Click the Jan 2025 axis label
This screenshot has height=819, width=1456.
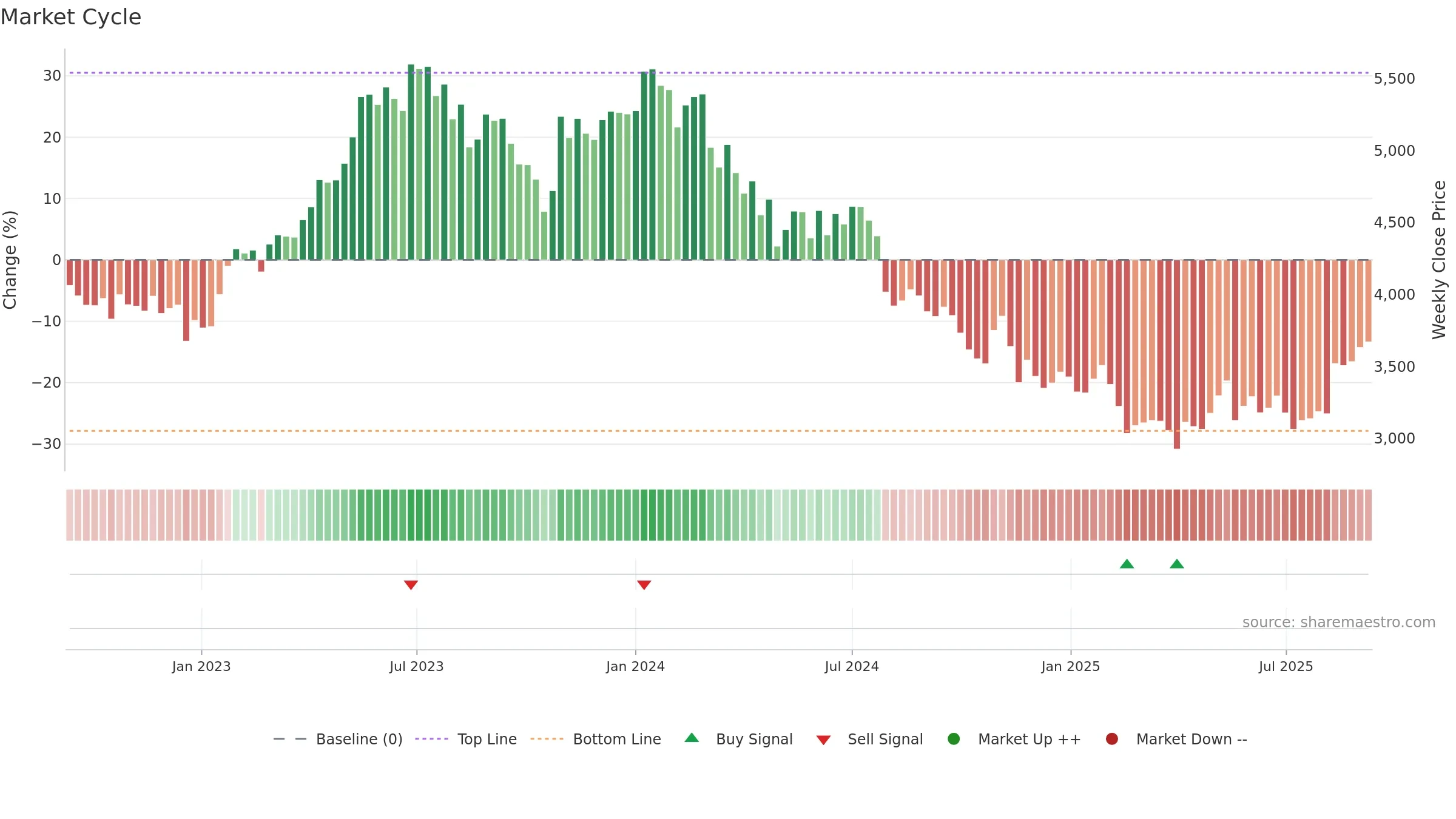click(1071, 667)
